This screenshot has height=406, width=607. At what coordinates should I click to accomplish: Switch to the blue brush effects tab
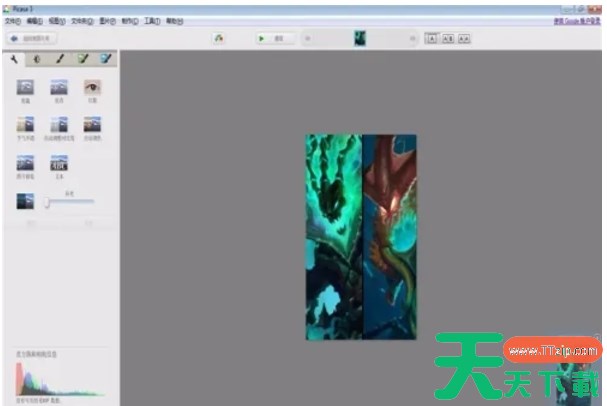pyautogui.click(x=105, y=59)
